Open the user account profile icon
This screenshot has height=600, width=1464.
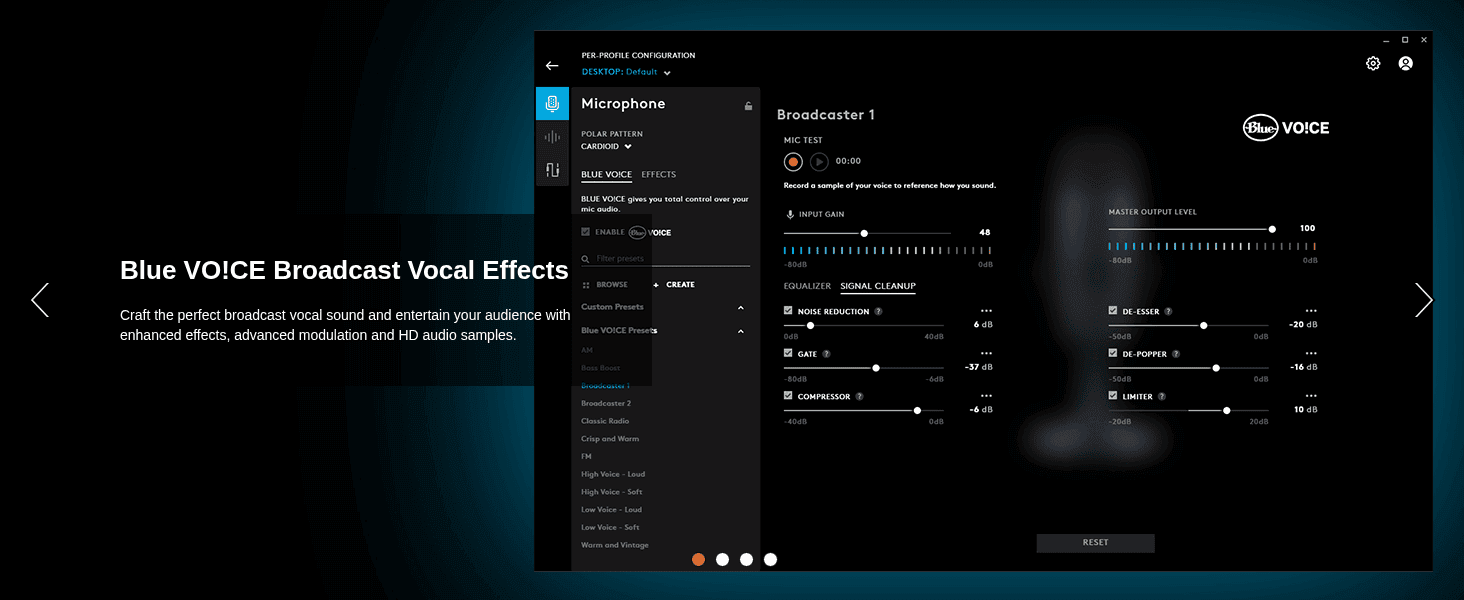coord(1405,63)
